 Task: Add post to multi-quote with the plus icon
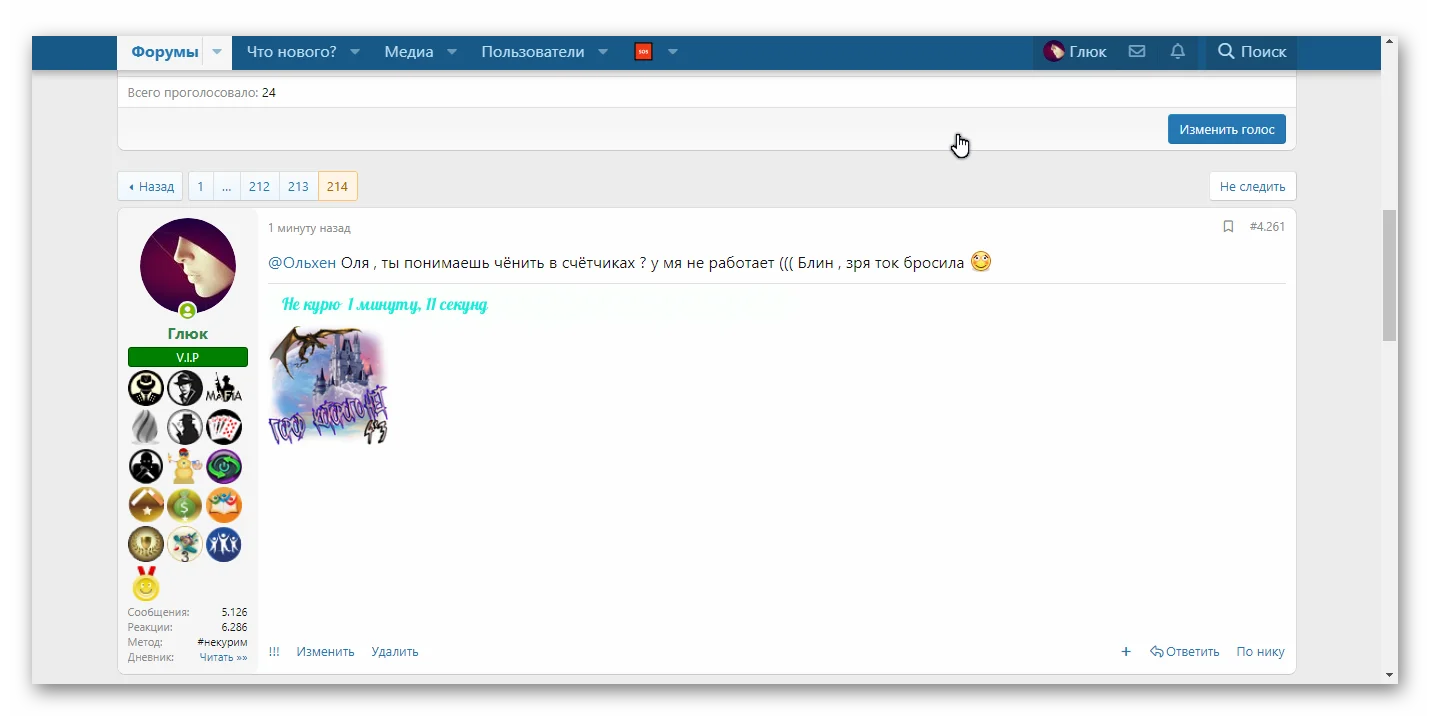click(x=1126, y=651)
